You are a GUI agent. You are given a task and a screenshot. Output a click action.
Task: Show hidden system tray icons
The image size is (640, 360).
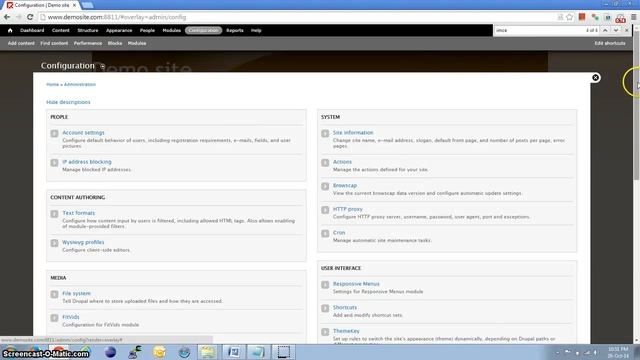558,352
